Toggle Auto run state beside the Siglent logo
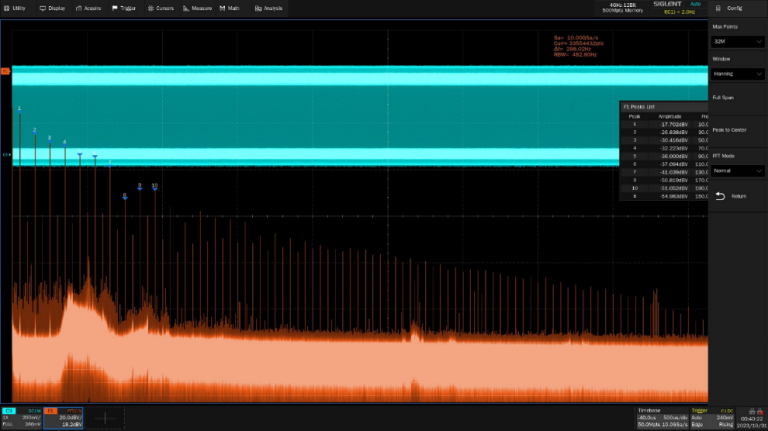The image size is (768, 431). tap(693, 4)
